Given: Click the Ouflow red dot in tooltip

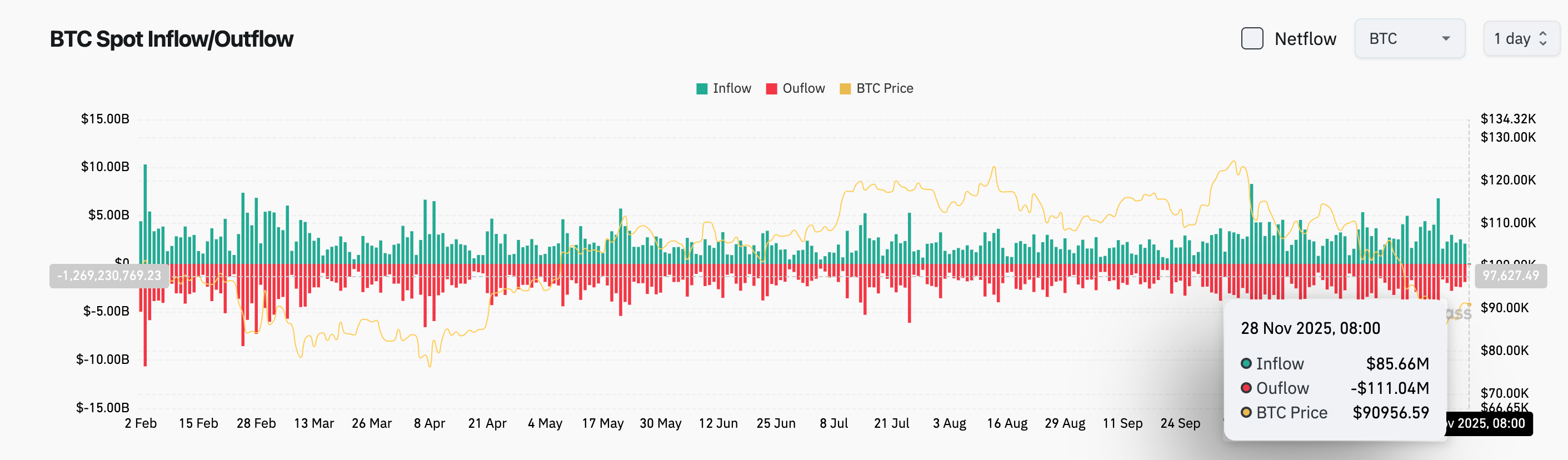Looking at the screenshot, I should [x=1246, y=388].
